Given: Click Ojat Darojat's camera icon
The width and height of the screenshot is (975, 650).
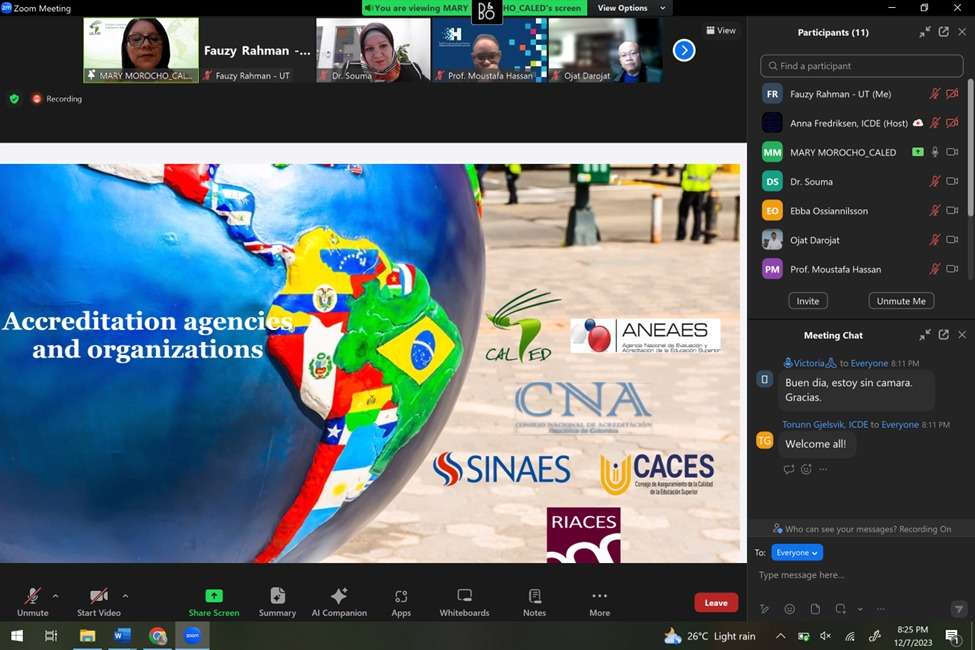Looking at the screenshot, I should [952, 239].
